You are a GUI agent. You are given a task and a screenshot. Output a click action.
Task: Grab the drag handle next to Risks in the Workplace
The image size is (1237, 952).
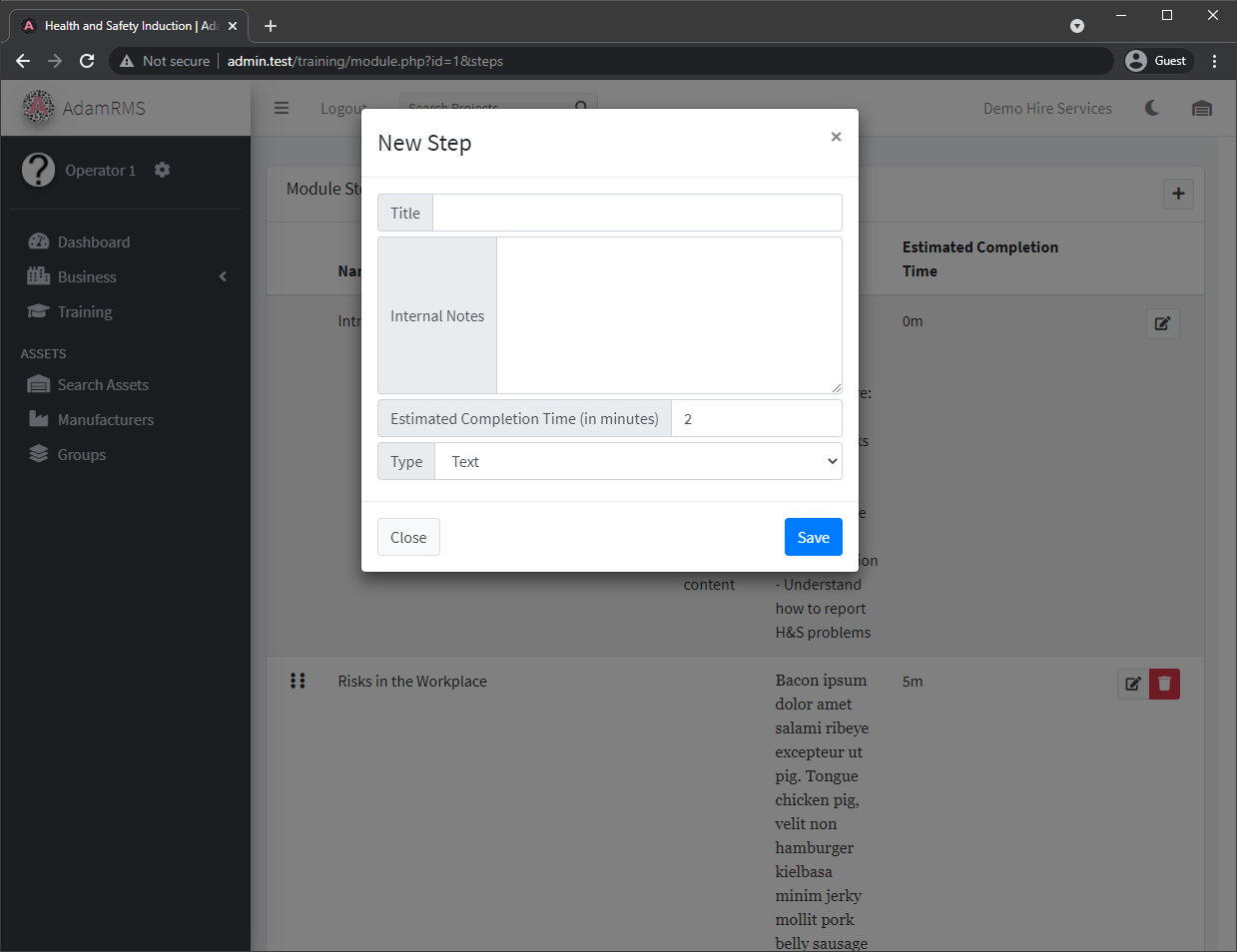pyautogui.click(x=298, y=681)
